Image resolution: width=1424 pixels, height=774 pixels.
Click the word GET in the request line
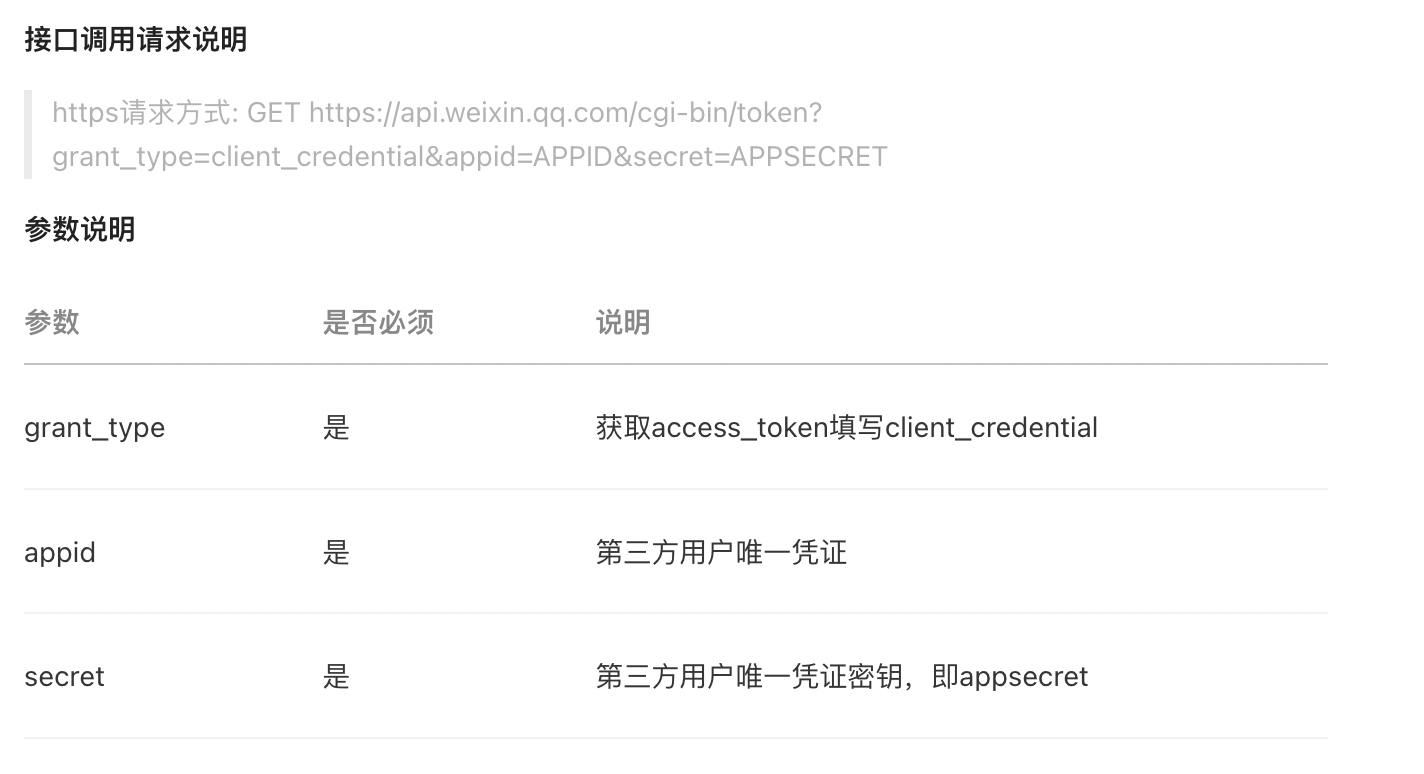tap(274, 113)
